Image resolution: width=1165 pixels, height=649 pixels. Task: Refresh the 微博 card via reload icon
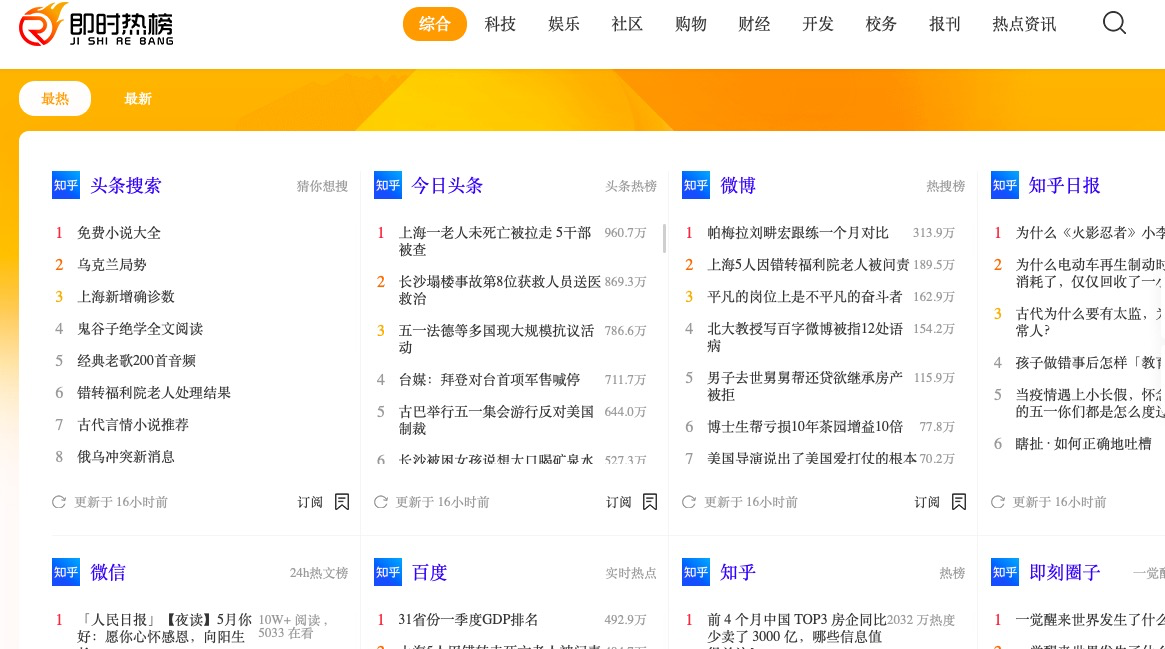click(689, 502)
